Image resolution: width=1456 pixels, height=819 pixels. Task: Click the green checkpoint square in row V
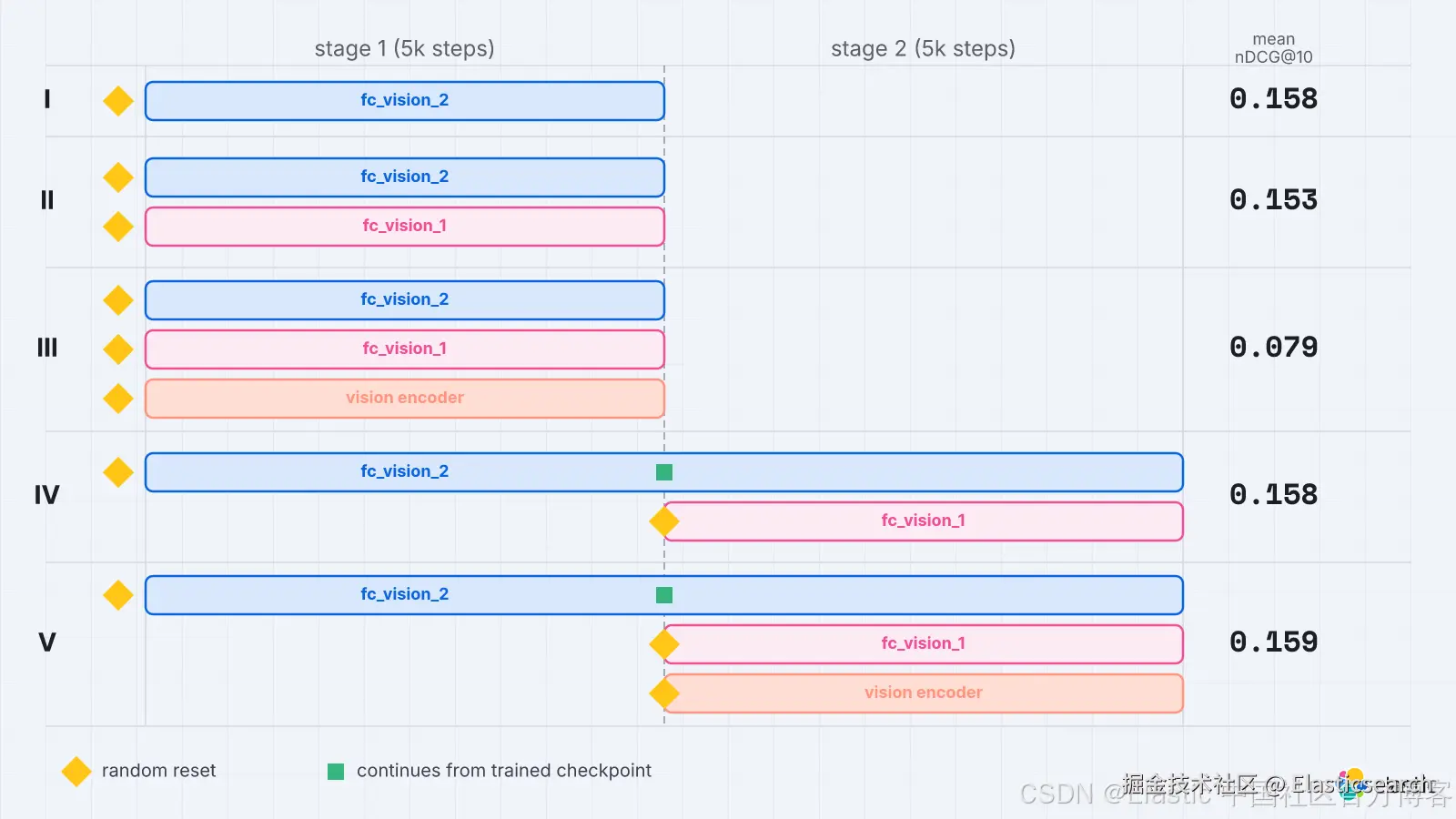pos(664,595)
